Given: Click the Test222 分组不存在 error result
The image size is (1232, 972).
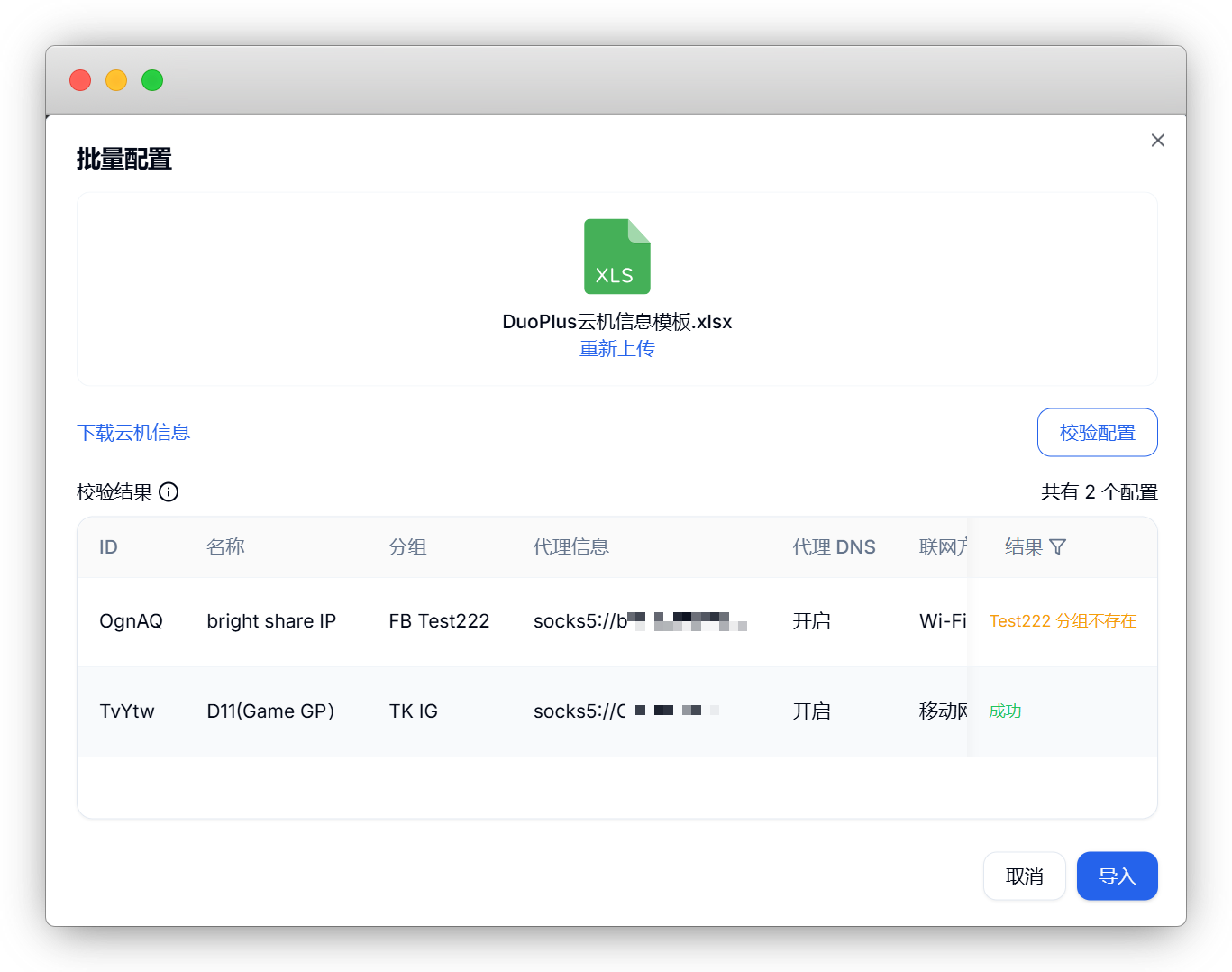Looking at the screenshot, I should [1063, 621].
